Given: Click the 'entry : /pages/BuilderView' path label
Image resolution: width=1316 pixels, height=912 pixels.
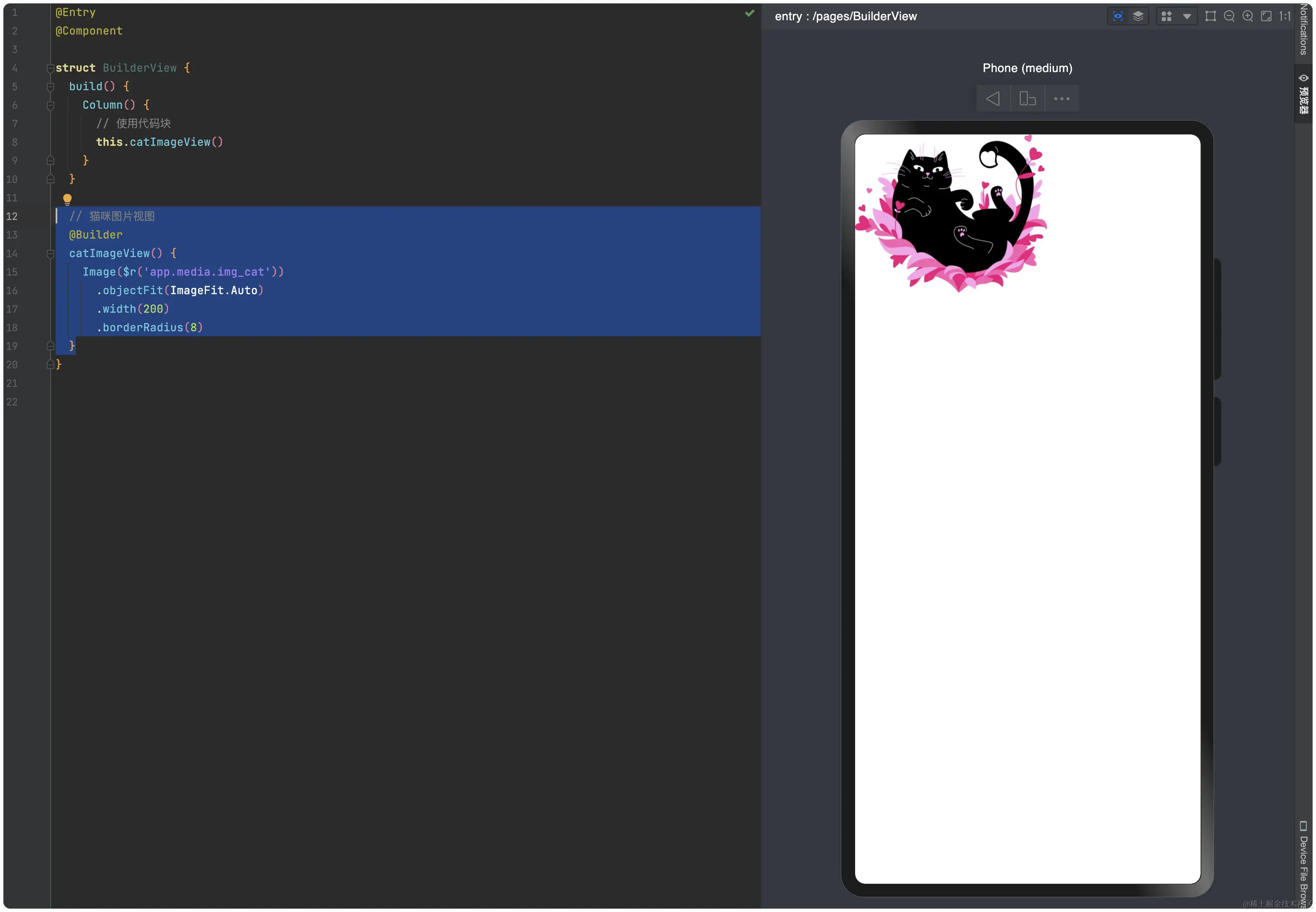Looking at the screenshot, I should 845,16.
